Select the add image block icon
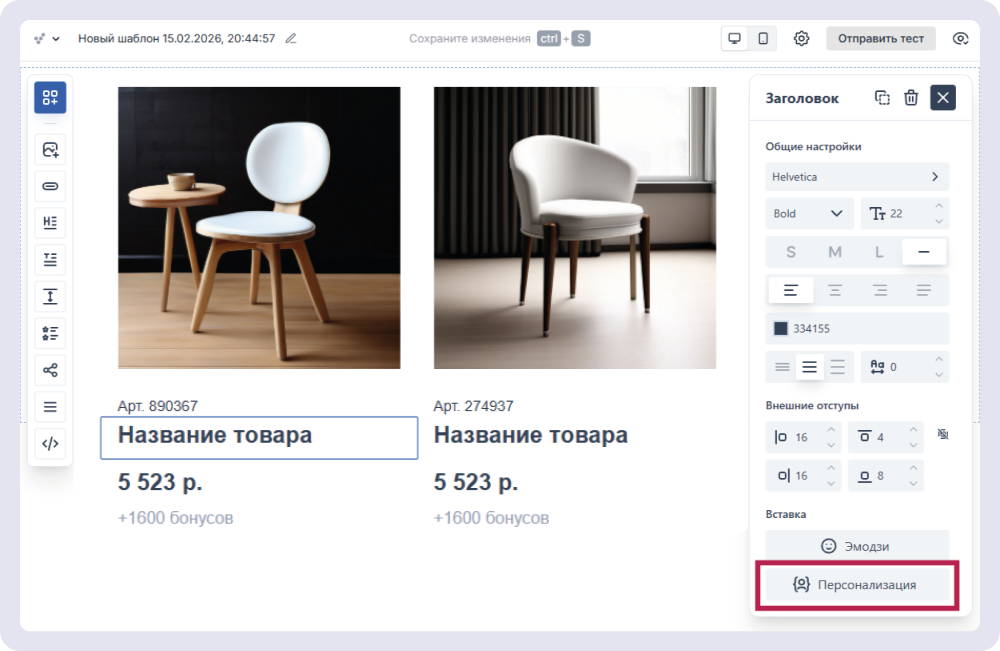Viewport: 1000px width, 651px height. click(50, 150)
